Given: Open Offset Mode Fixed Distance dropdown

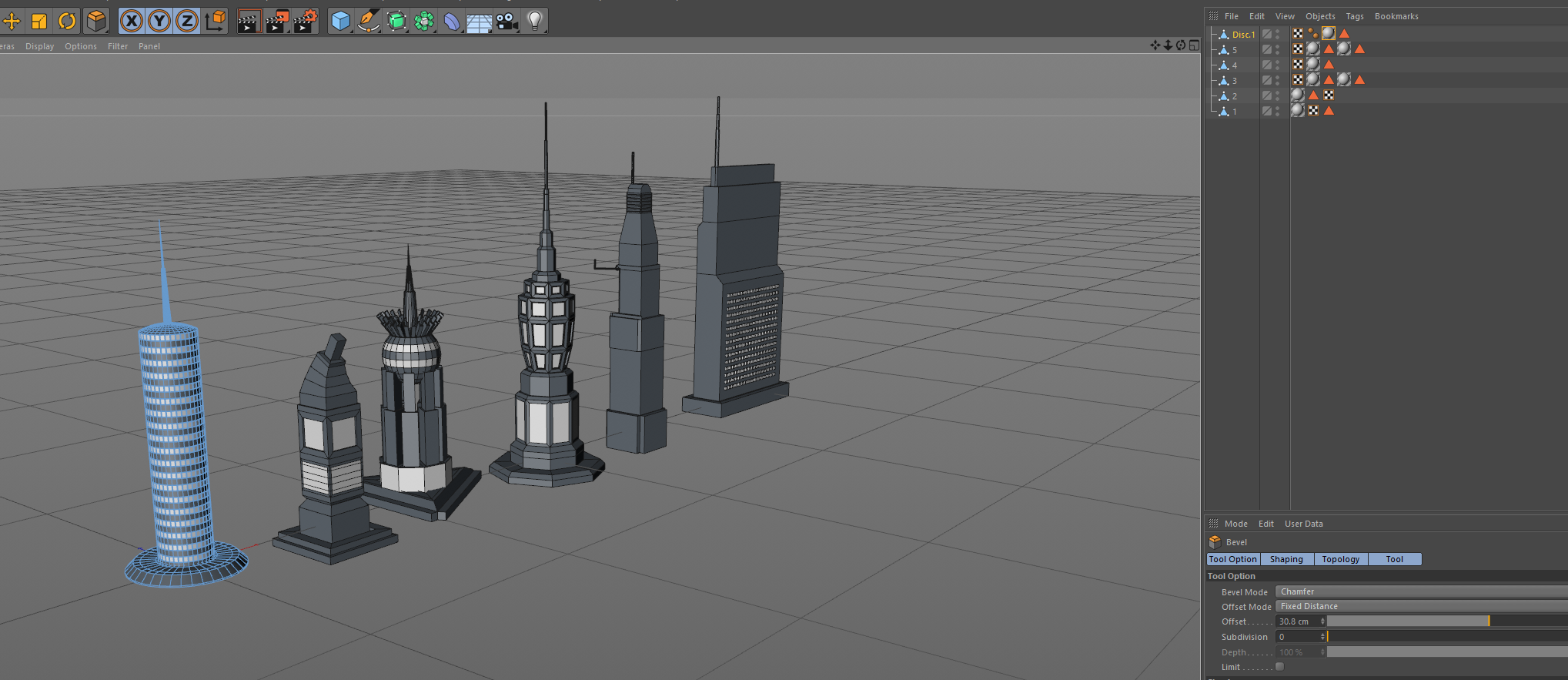Looking at the screenshot, I should coord(1421,606).
